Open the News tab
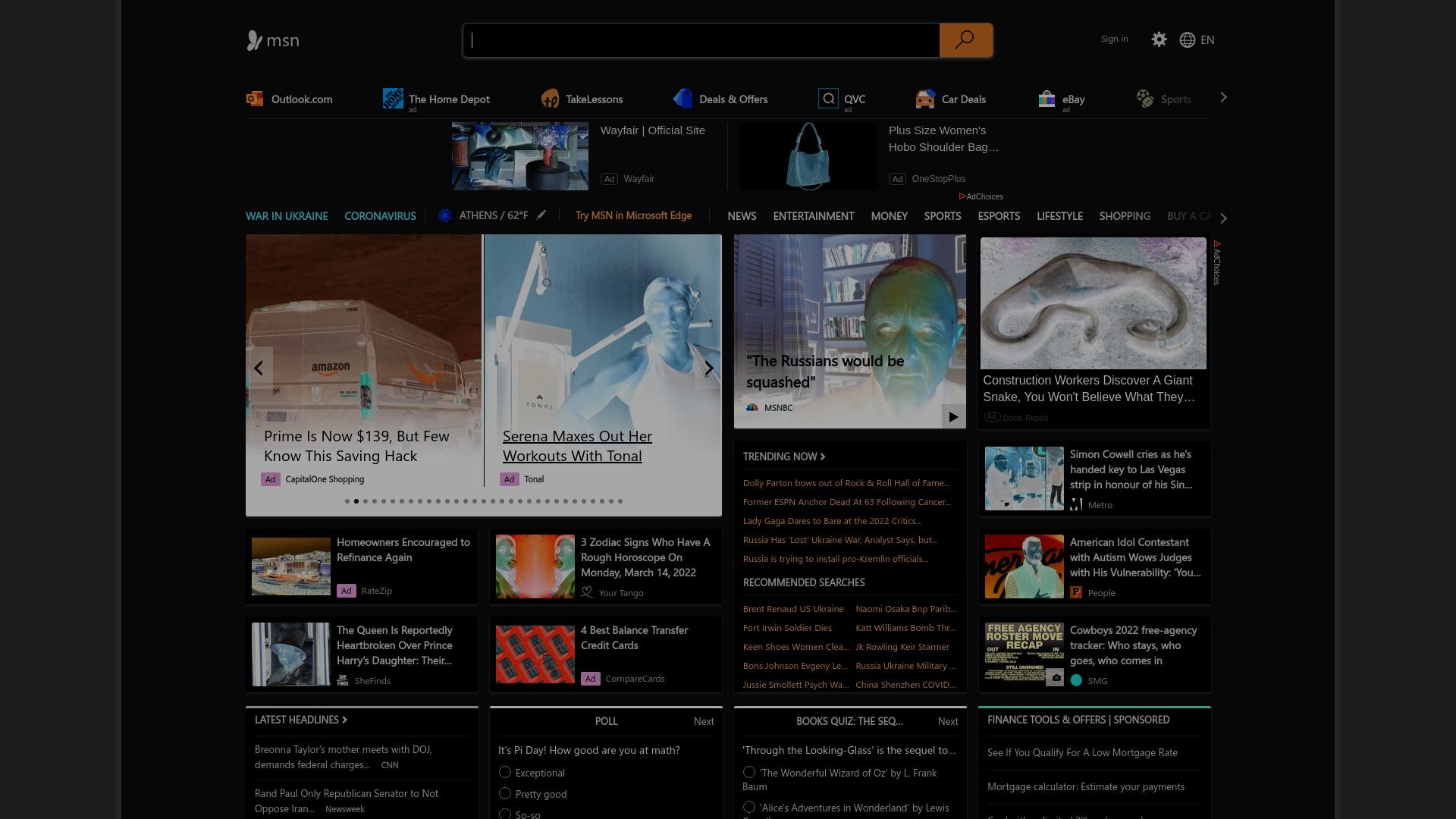The width and height of the screenshot is (1456, 819). click(742, 216)
